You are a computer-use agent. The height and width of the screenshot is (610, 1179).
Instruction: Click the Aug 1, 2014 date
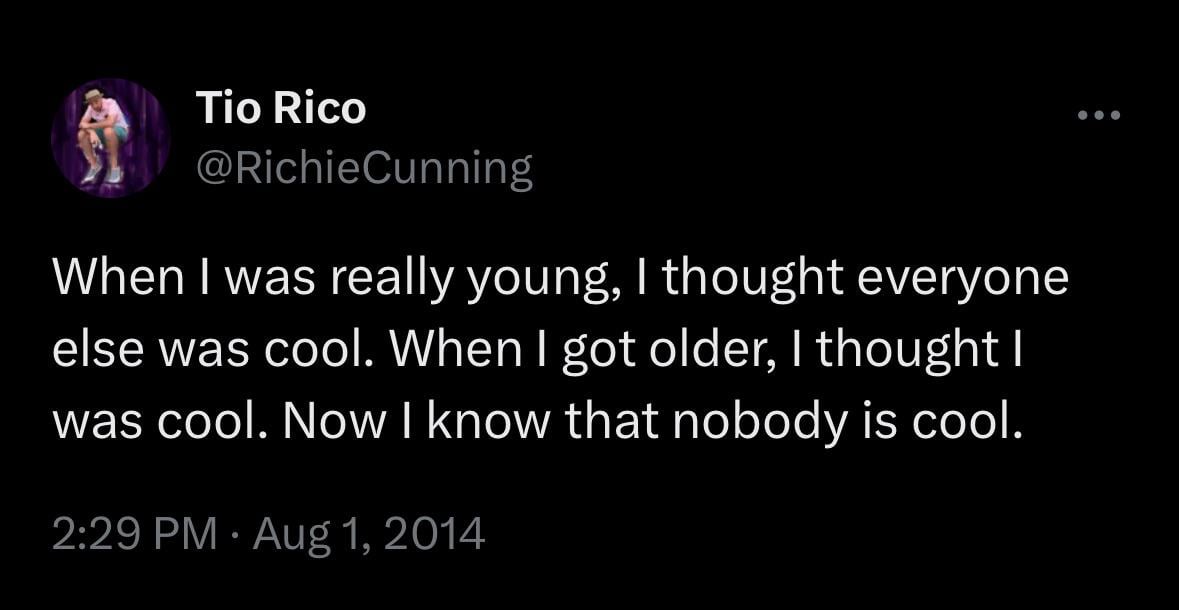pos(369,533)
